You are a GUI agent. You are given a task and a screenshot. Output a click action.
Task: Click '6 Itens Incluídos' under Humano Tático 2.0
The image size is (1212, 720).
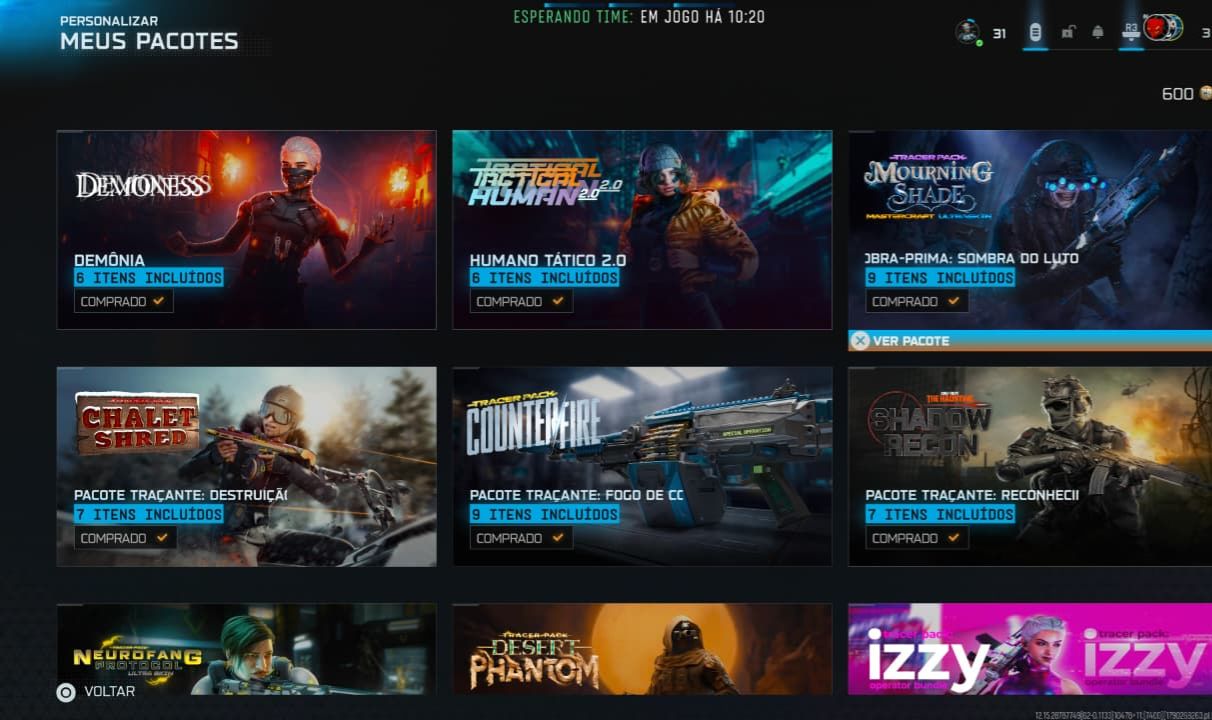[544, 278]
